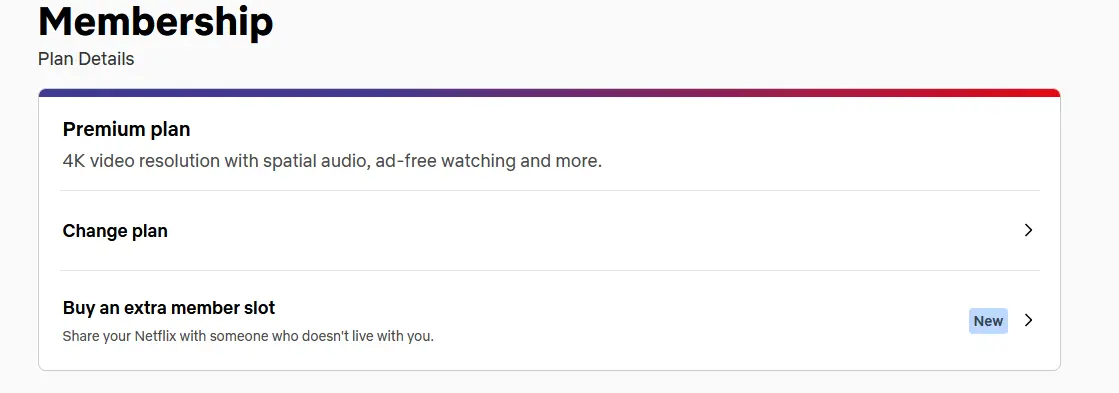Click the chevron beside the New badge
The width and height of the screenshot is (1119, 393).
pyautogui.click(x=1028, y=320)
